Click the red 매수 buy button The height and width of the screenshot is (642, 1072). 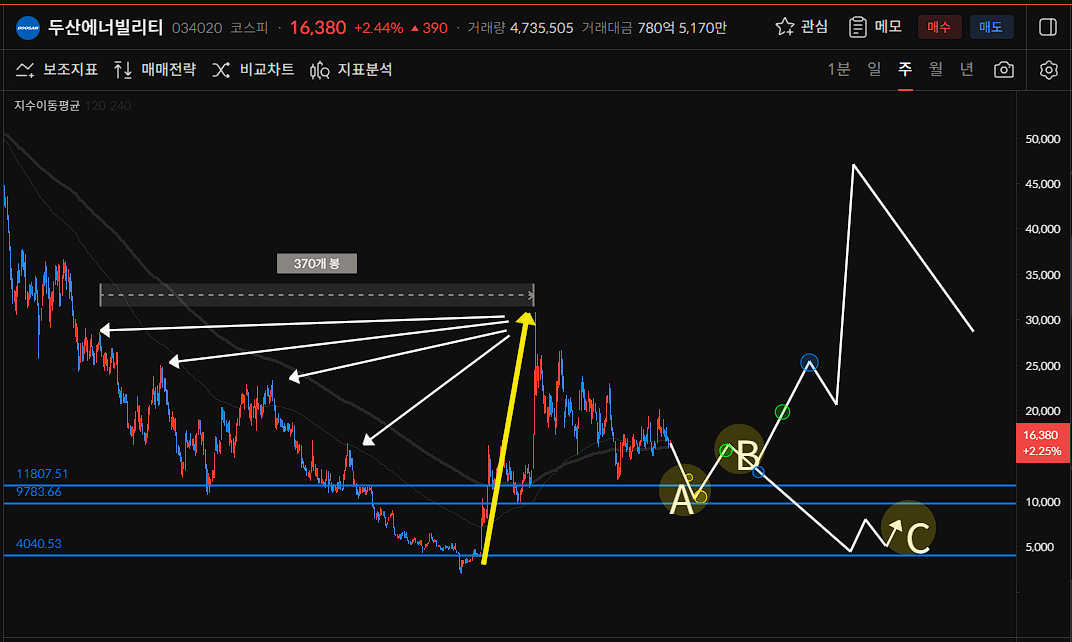(939, 27)
